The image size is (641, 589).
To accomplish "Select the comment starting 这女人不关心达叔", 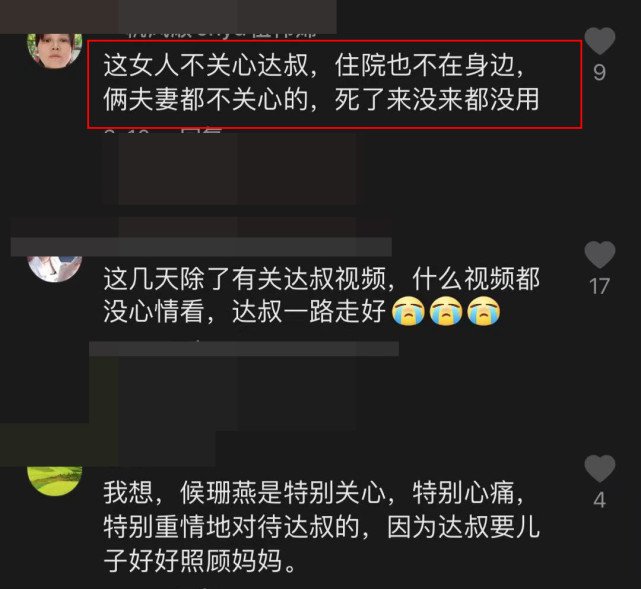I will click(x=321, y=83).
